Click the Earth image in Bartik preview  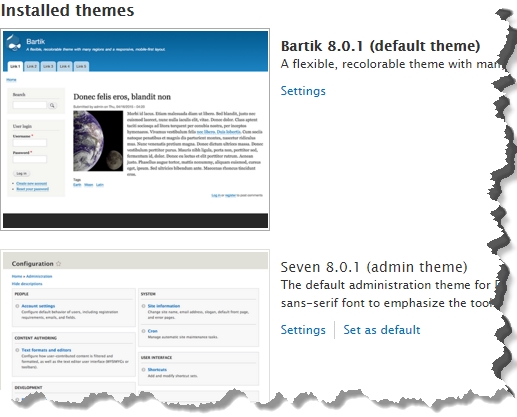tap(98, 141)
